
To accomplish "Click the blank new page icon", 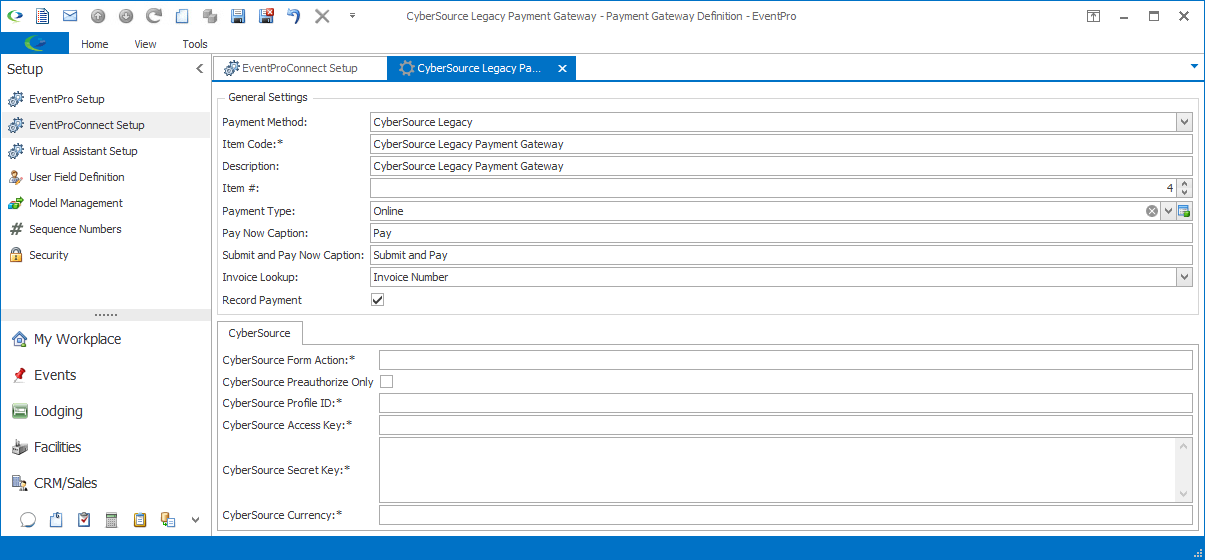I will pos(182,16).
